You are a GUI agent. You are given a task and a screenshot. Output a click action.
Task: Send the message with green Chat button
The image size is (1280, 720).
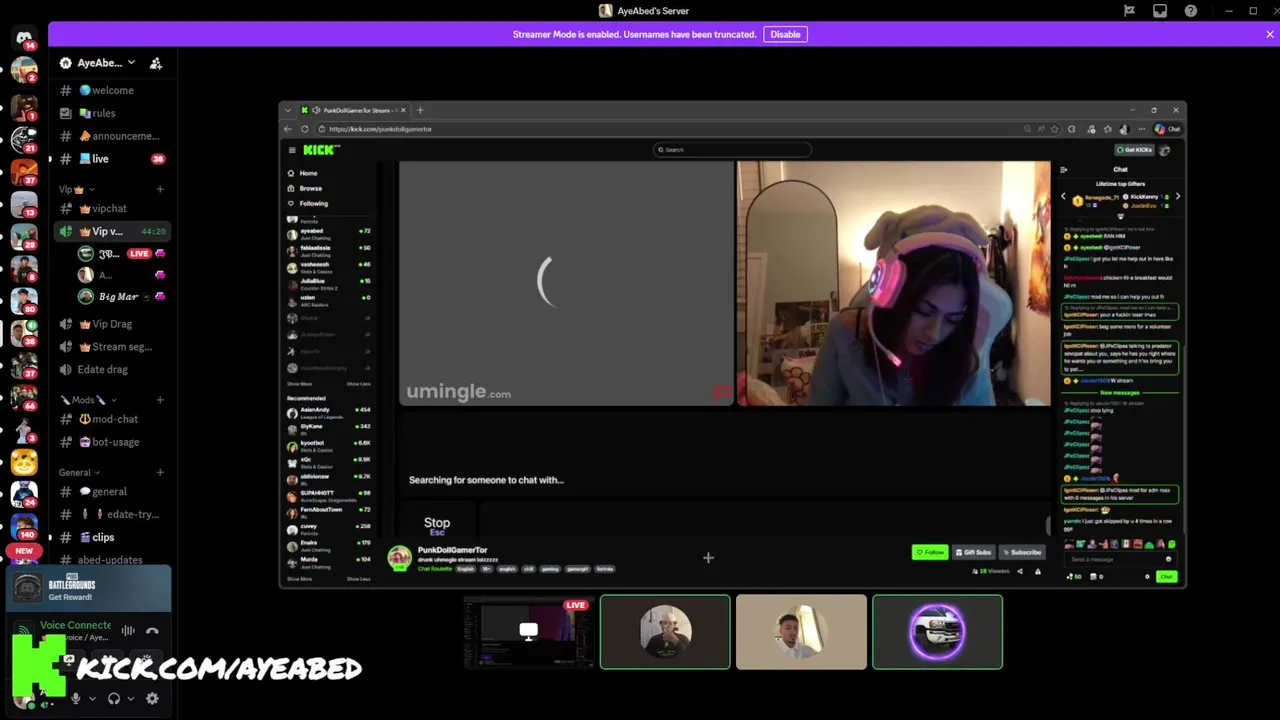[1166, 577]
